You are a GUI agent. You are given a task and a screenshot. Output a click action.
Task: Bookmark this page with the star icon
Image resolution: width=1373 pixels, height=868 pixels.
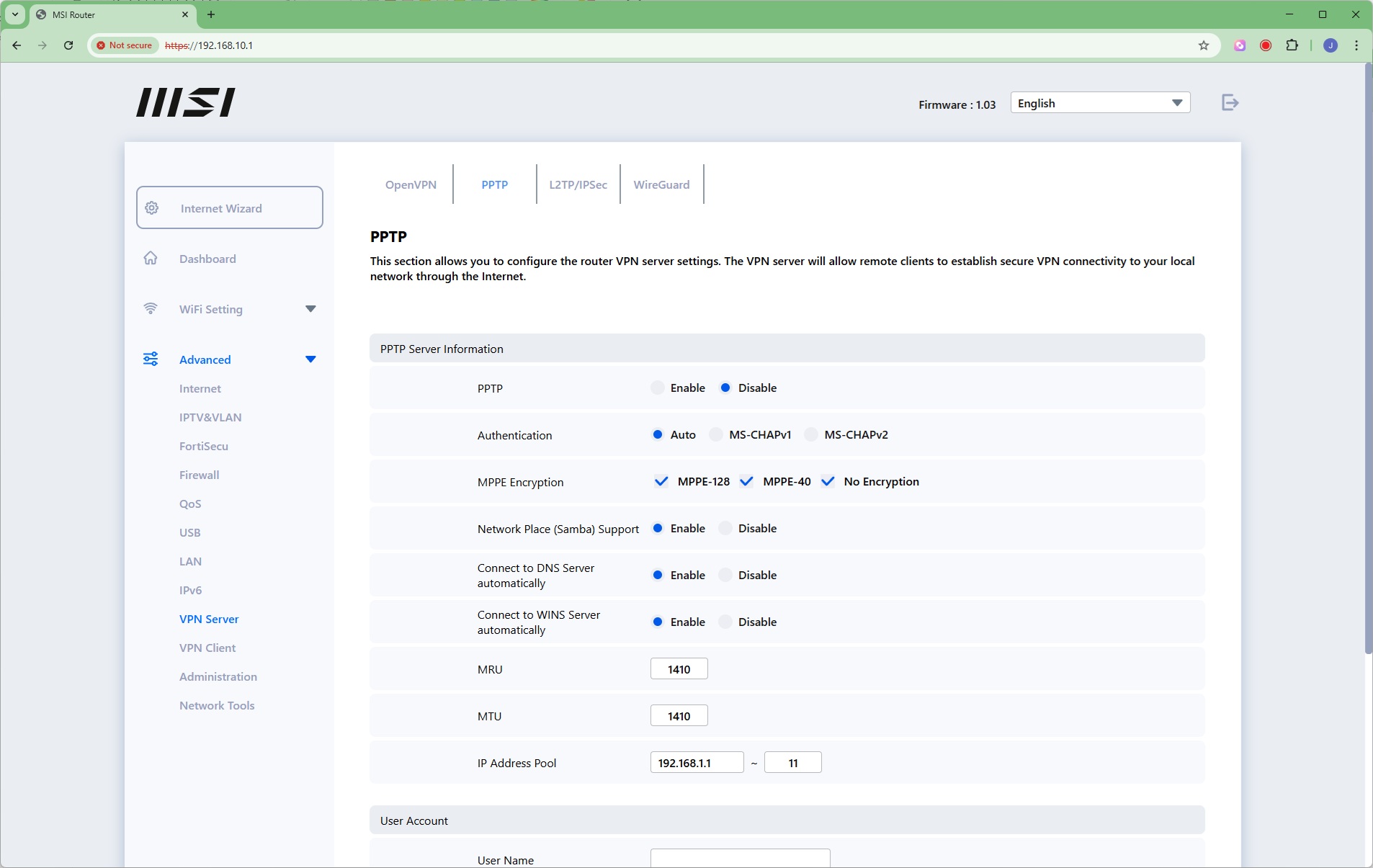tap(1203, 45)
